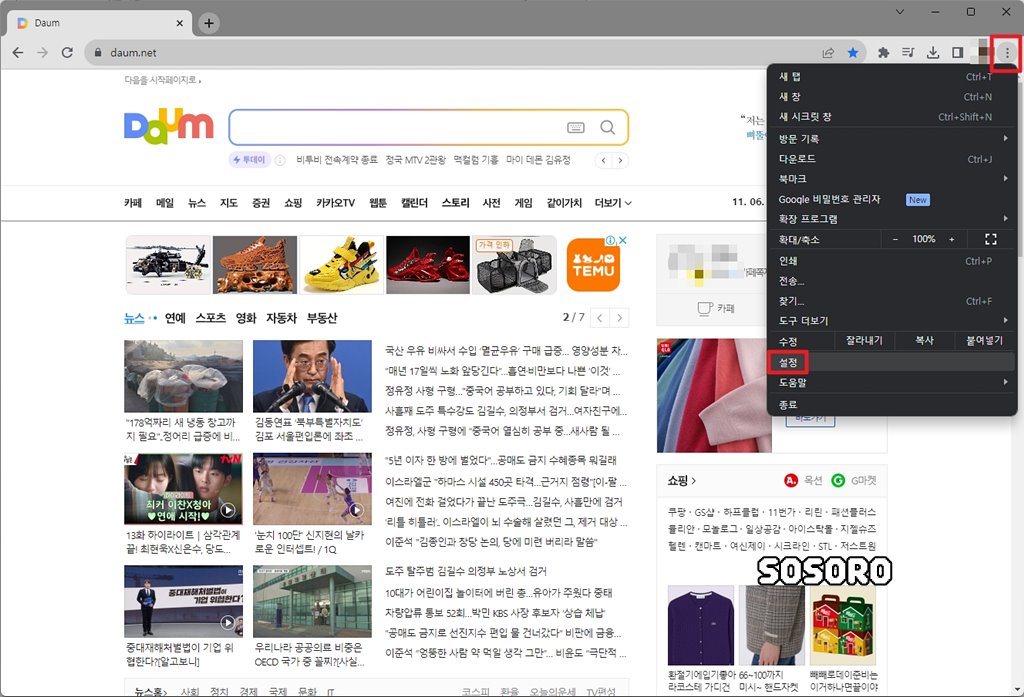Screen dimensions: 1024x697
Task: Click the 옥션 shopping link
Action: tap(803, 481)
